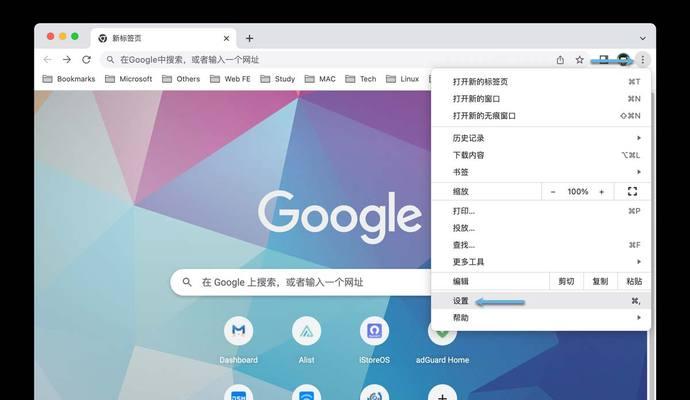Select 打开新的窗口 menu item
This screenshot has height=400, width=690.
coord(541,99)
